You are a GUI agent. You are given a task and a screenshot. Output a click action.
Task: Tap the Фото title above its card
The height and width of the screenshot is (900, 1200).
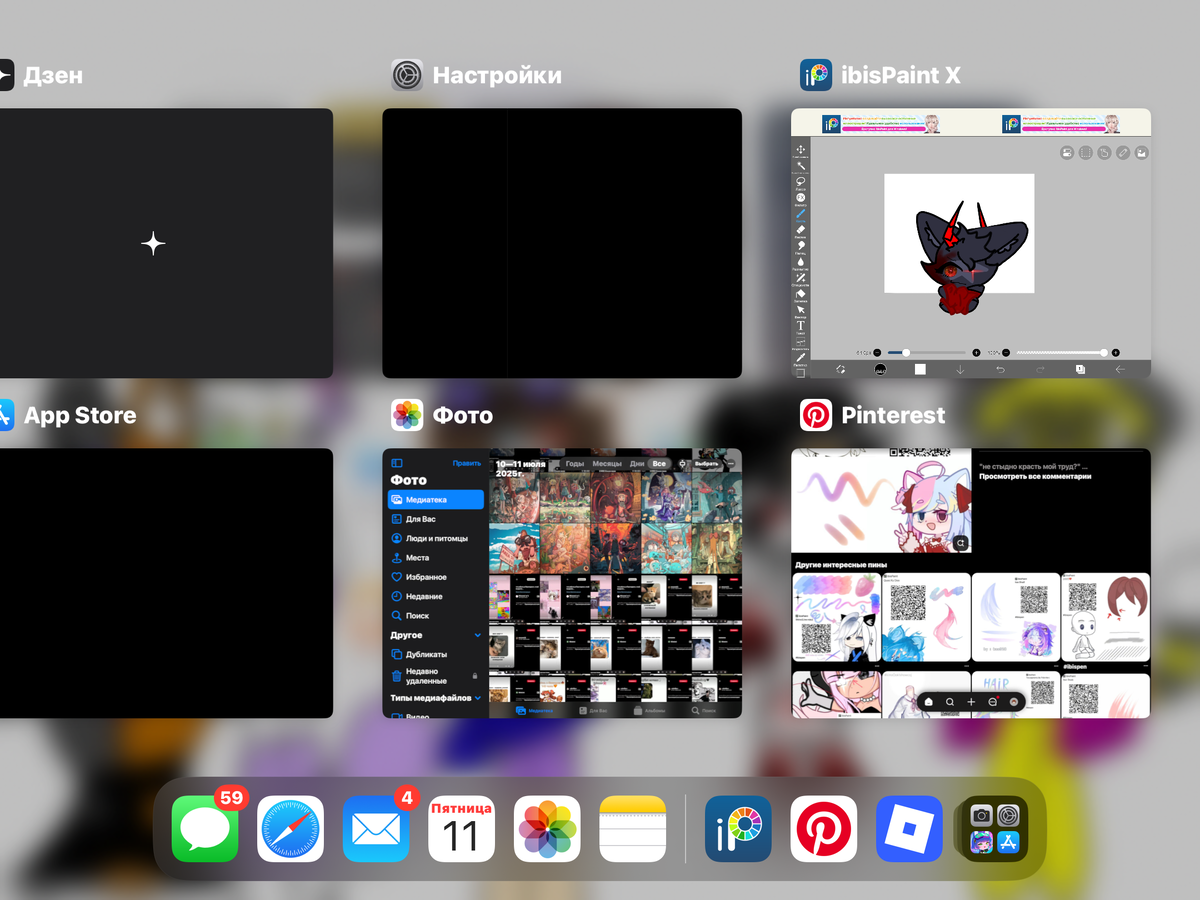tap(462, 415)
